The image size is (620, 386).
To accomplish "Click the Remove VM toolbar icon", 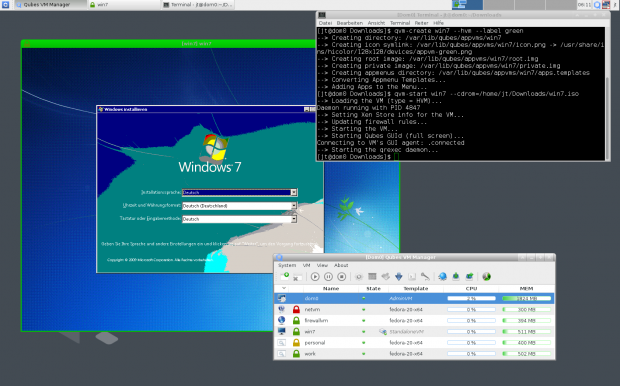I will tap(297, 277).
